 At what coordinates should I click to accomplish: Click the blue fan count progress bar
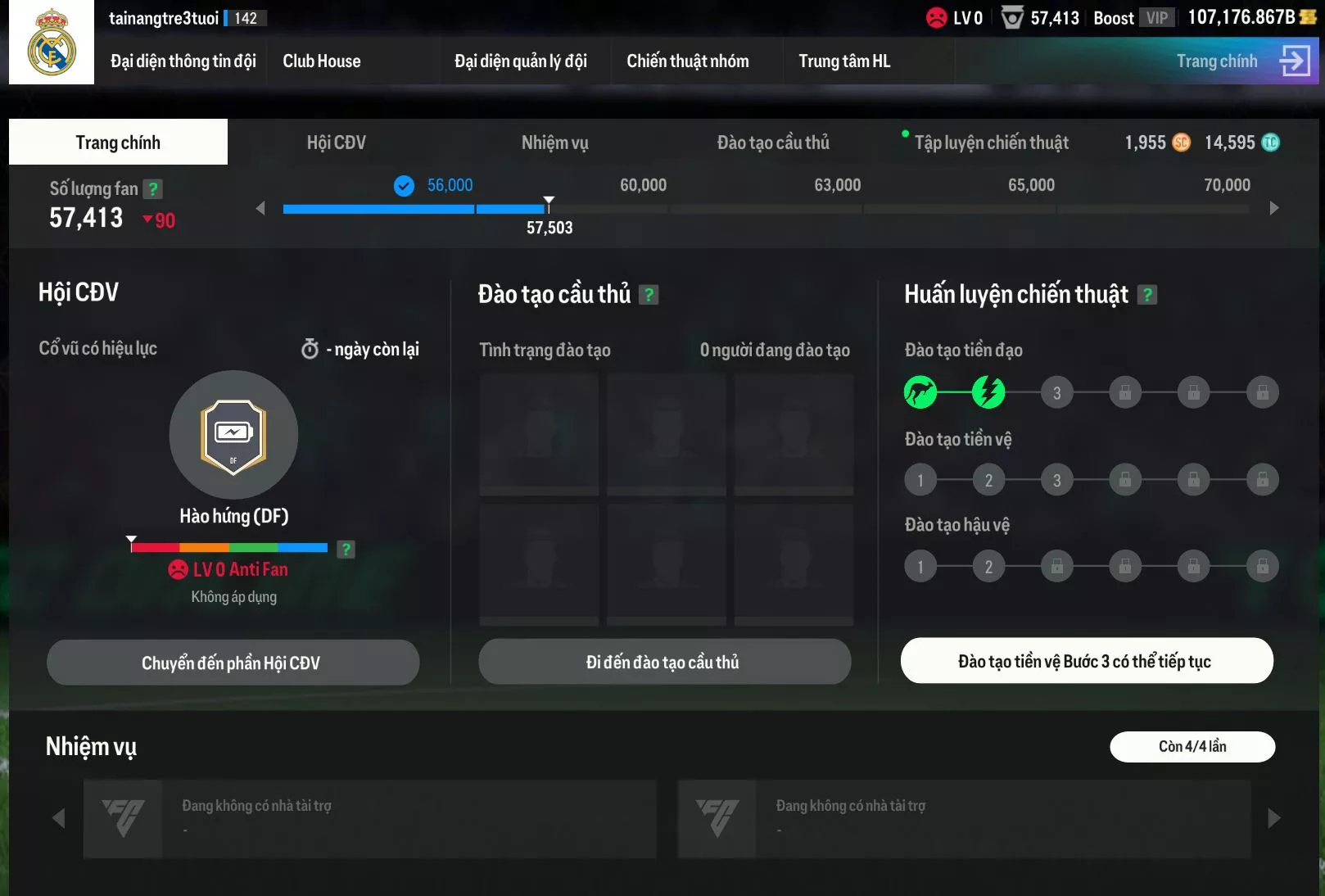[414, 209]
